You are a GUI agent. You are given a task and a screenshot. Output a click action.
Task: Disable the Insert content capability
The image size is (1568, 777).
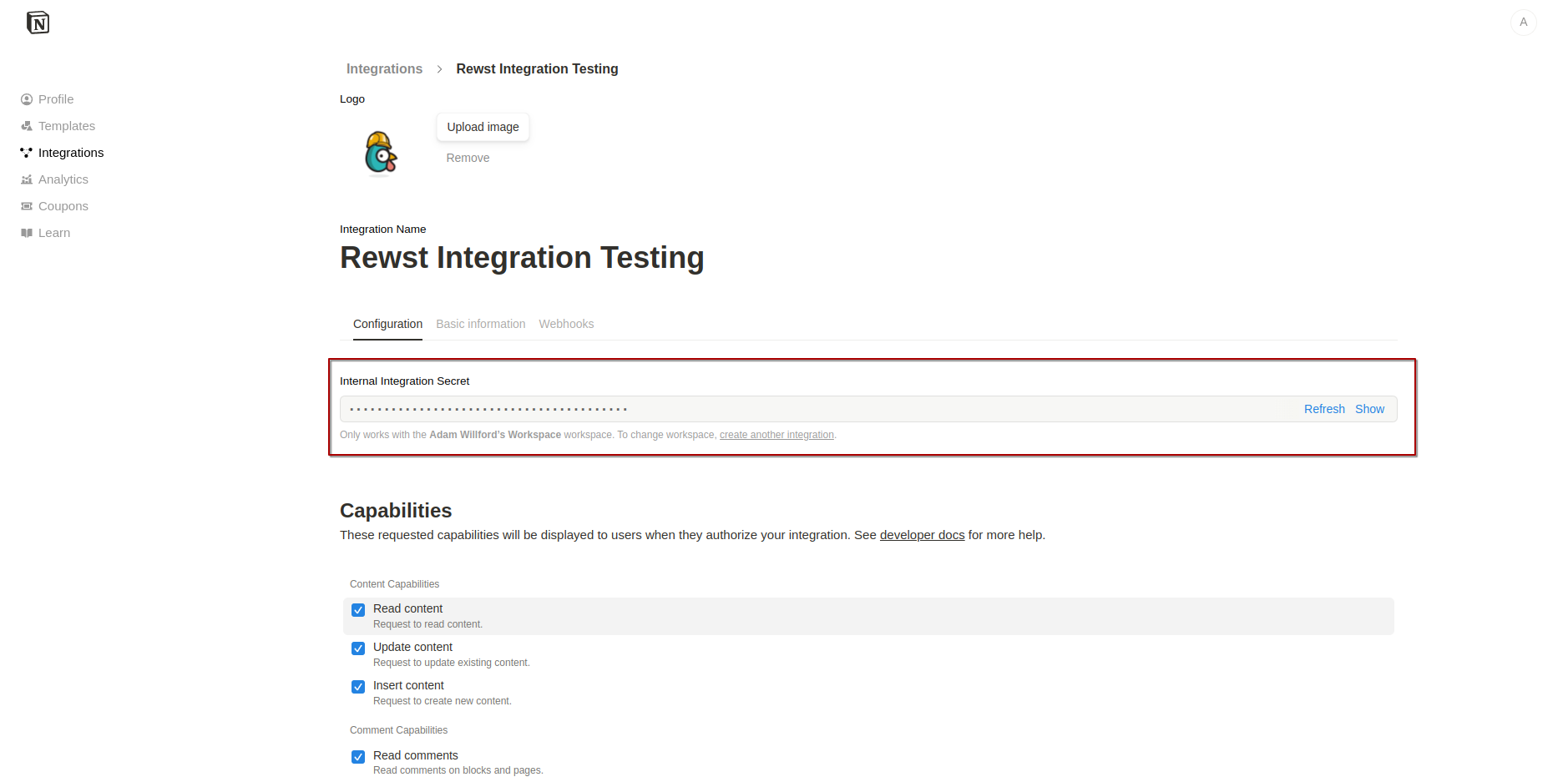358,687
